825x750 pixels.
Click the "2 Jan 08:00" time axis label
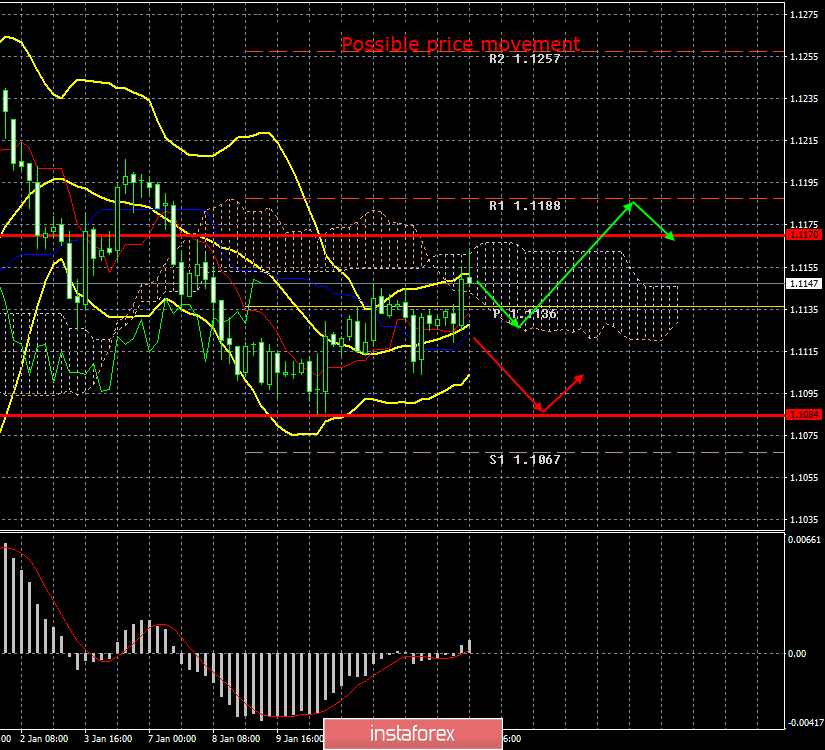pos(44,739)
